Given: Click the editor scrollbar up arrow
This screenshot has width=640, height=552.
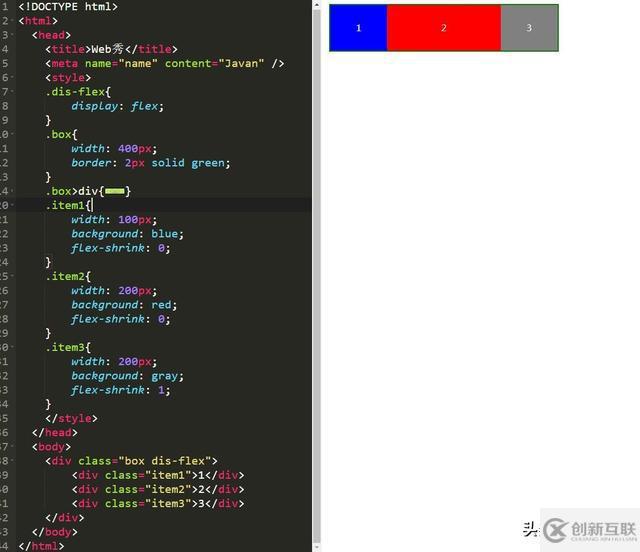Looking at the screenshot, I should click(x=317, y=4).
